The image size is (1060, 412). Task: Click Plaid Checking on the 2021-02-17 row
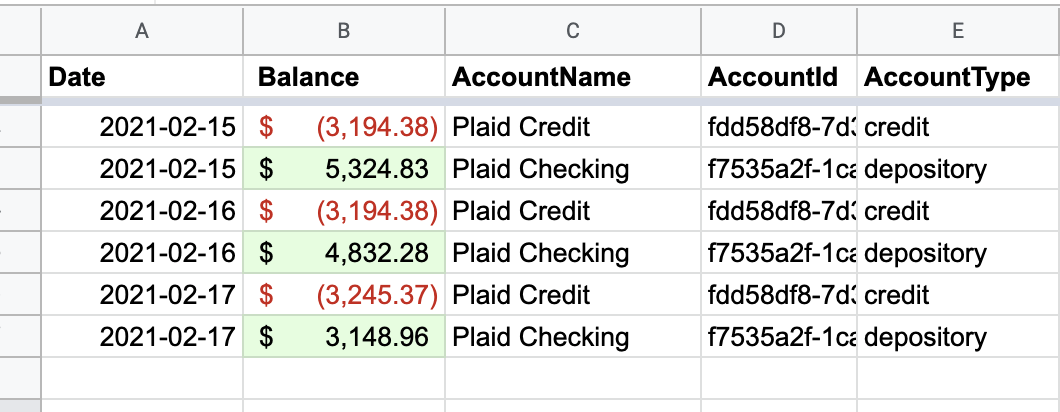coord(573,336)
